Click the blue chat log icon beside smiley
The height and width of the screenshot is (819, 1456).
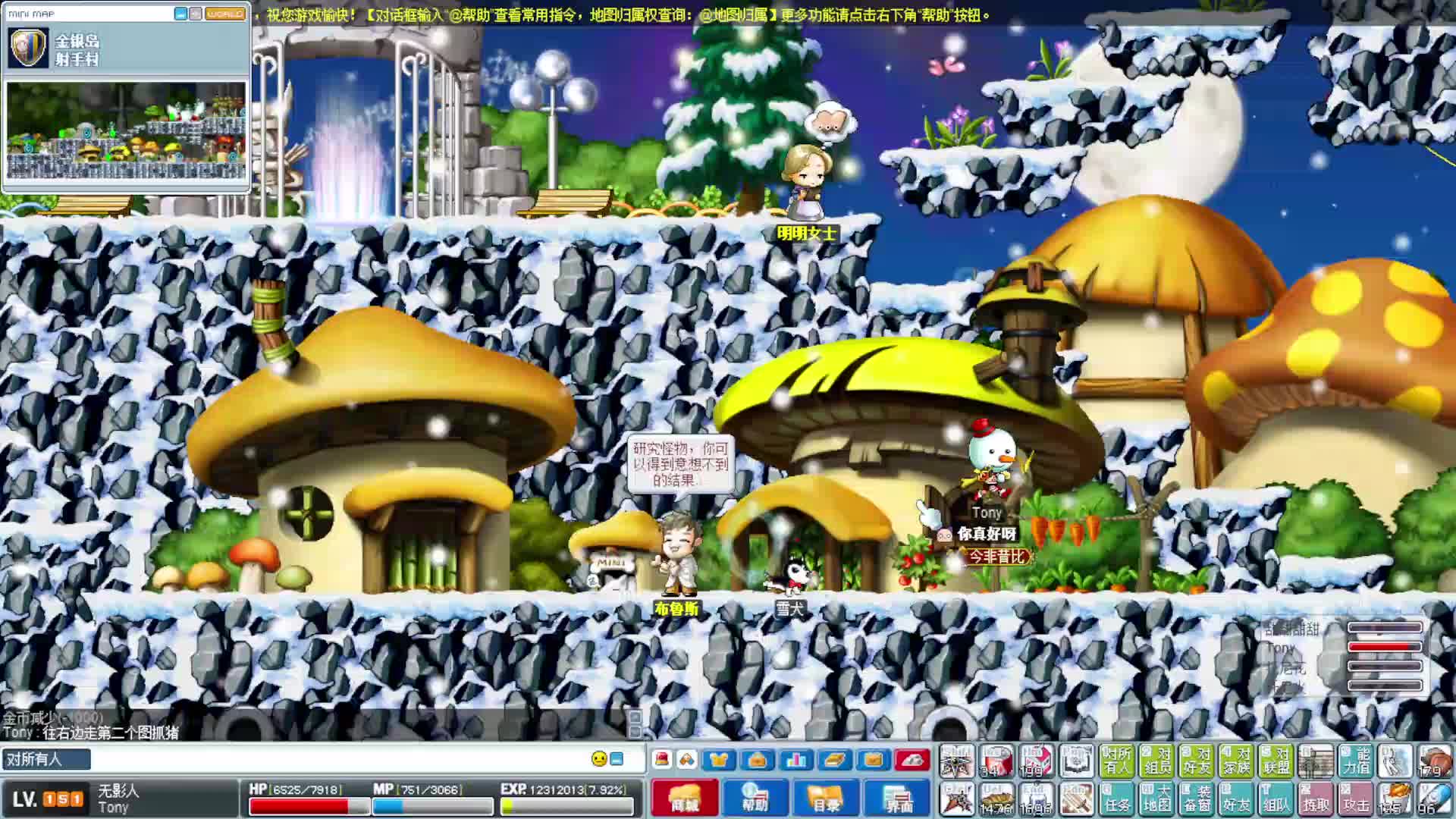tap(617, 759)
